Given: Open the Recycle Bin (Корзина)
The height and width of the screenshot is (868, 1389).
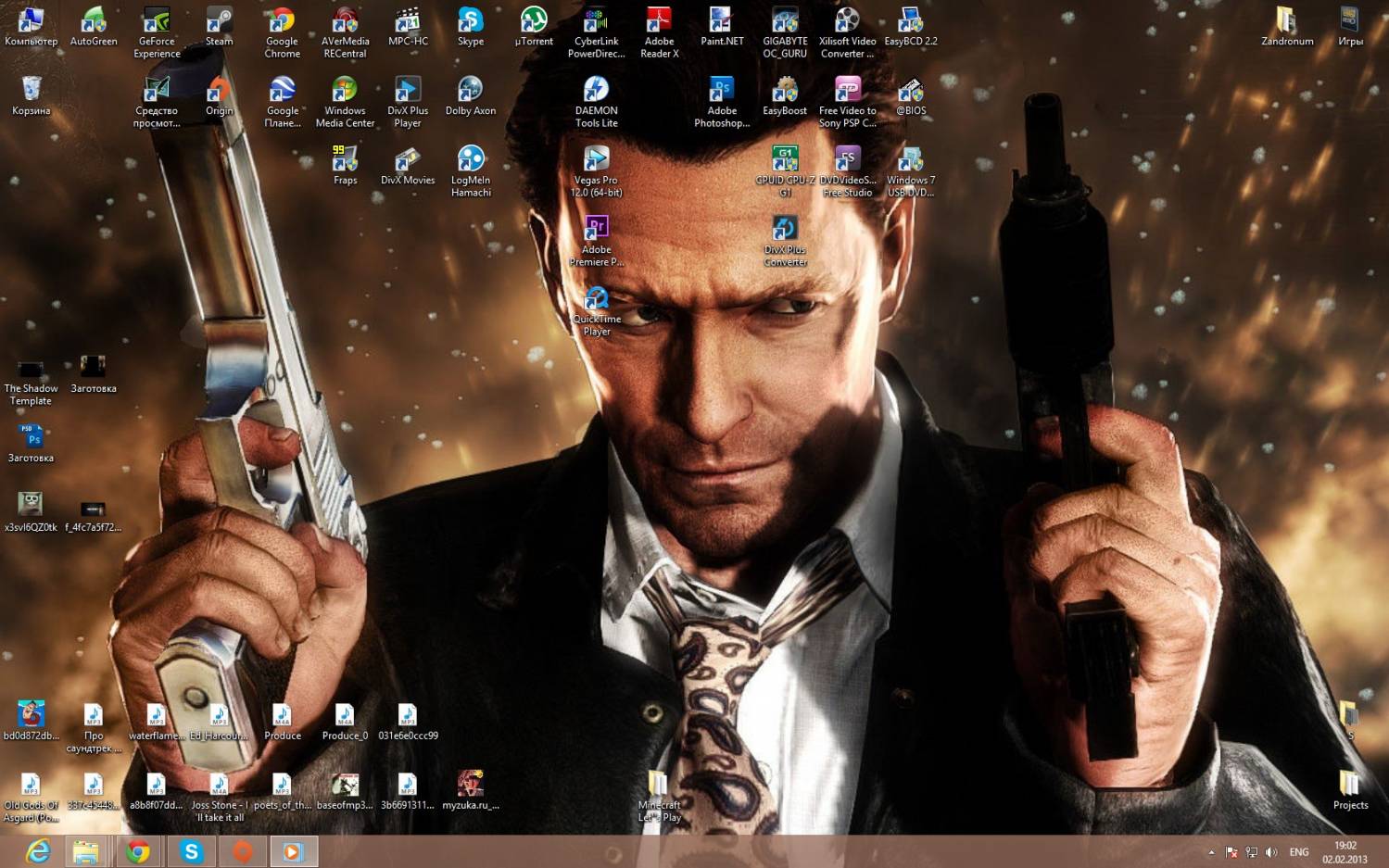Looking at the screenshot, I should coord(31,96).
